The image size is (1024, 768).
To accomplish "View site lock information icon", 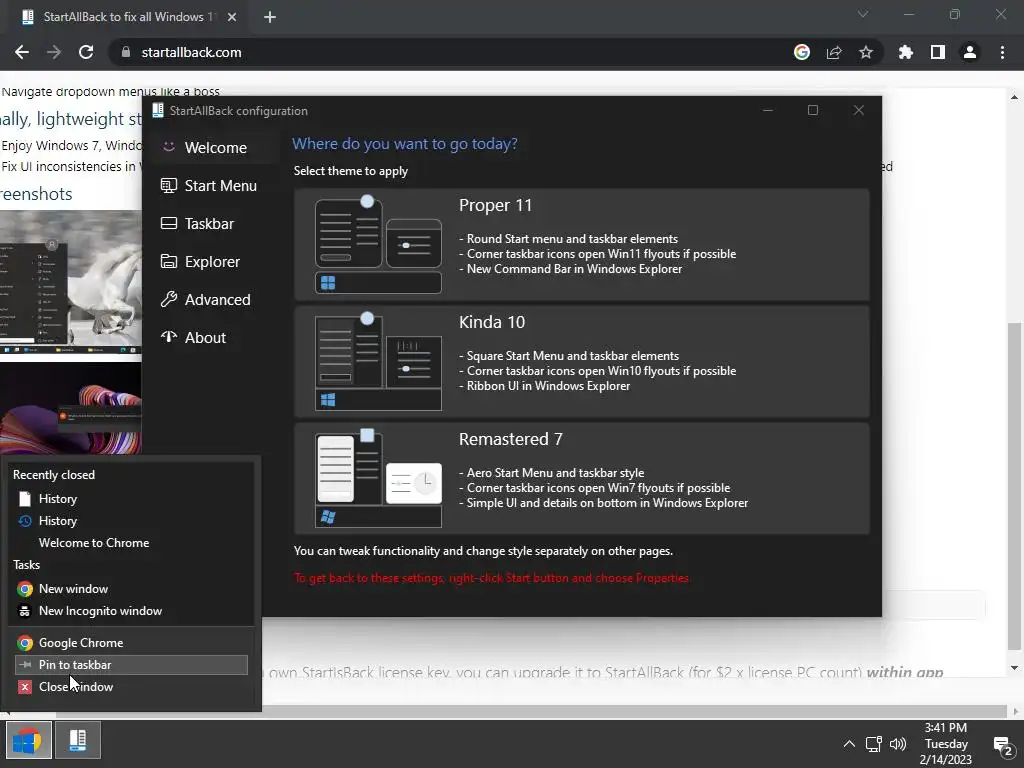I will 125,52.
